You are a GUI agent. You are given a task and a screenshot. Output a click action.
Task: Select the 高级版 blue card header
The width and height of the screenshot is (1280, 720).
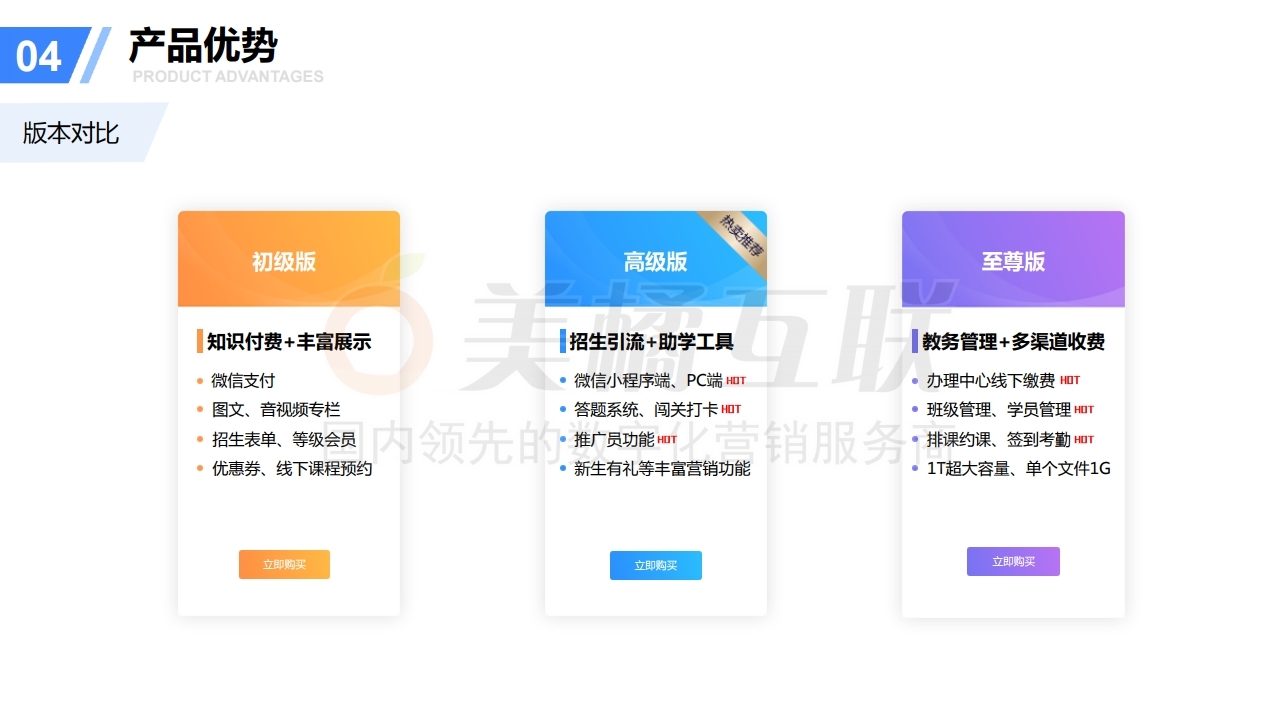tap(656, 259)
